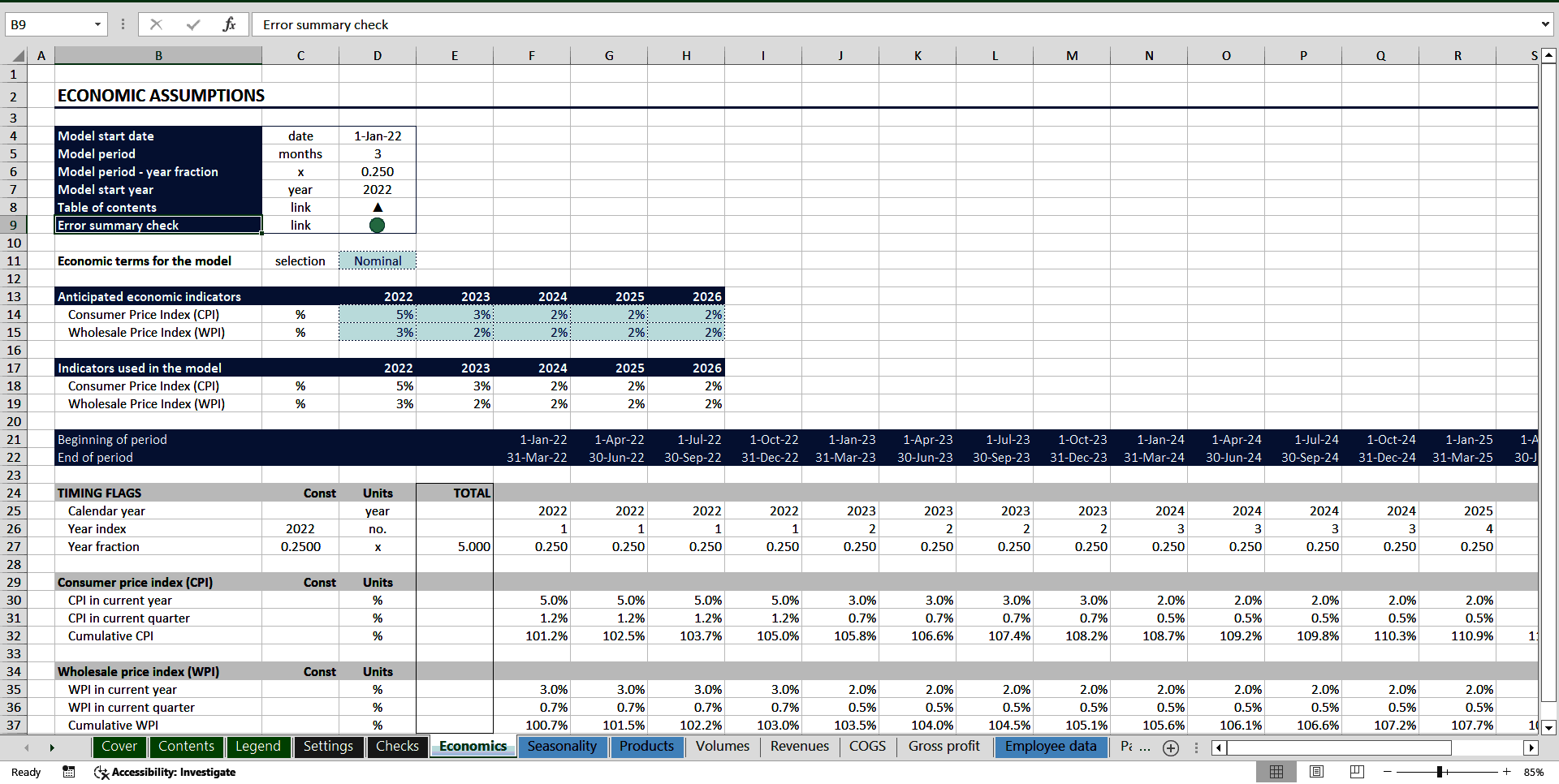Click the table of contents triangle link
Screen dimensions: 1559x784
click(378, 207)
